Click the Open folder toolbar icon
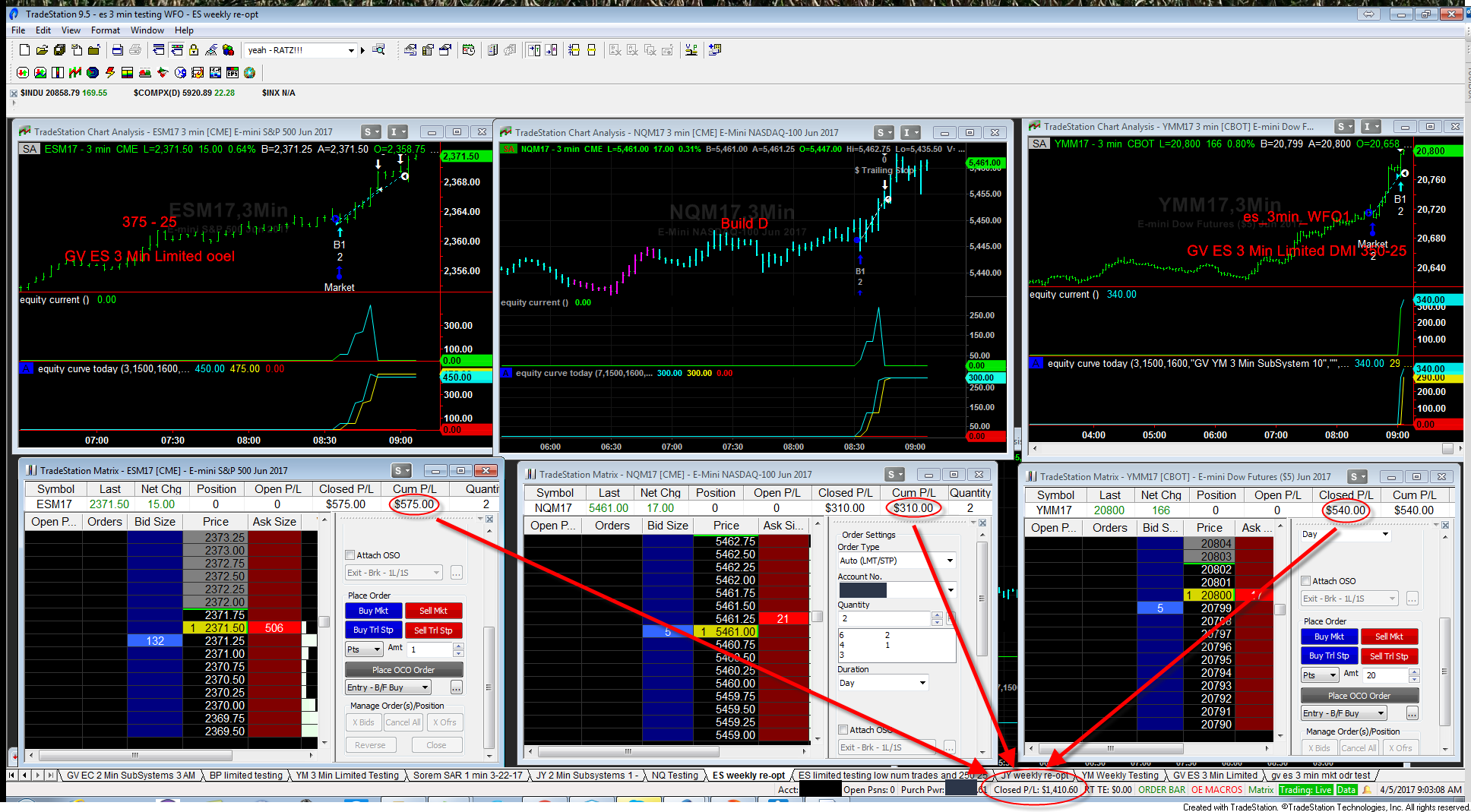 (x=42, y=50)
